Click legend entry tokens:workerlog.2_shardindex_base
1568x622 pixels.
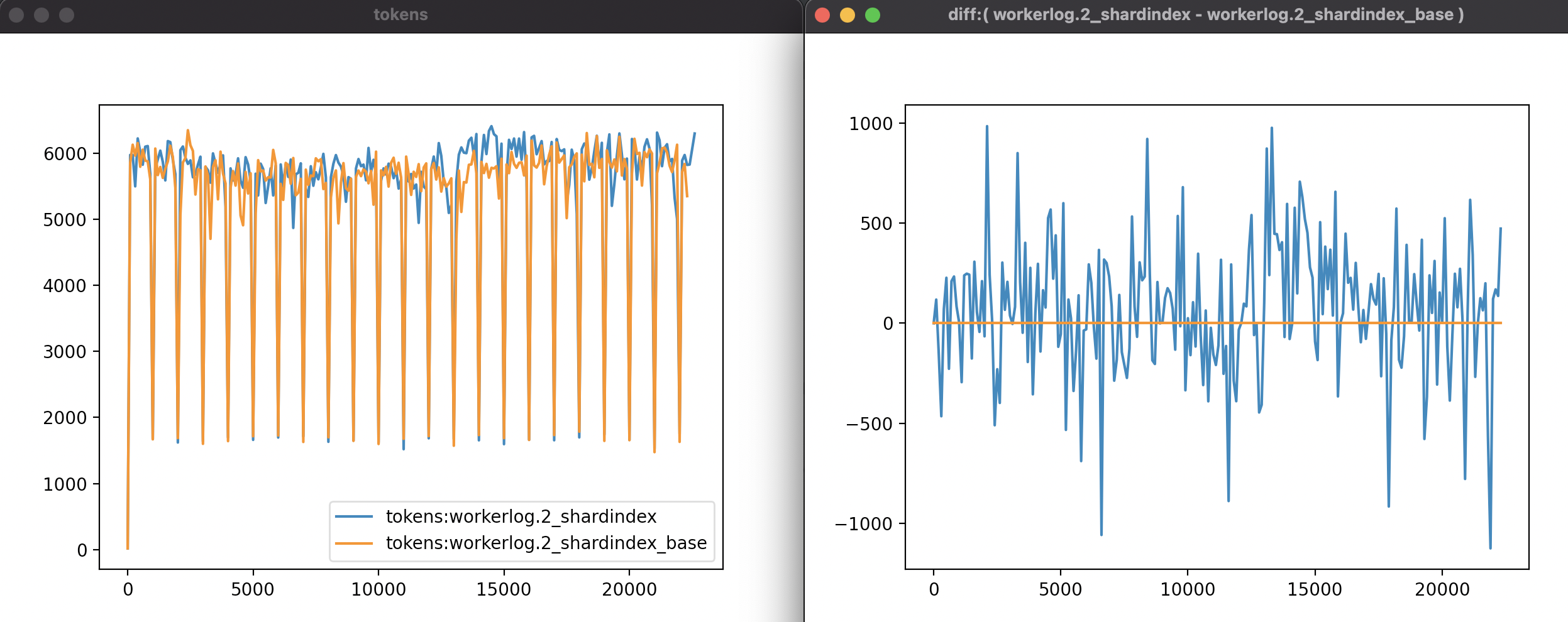pyautogui.click(x=546, y=543)
